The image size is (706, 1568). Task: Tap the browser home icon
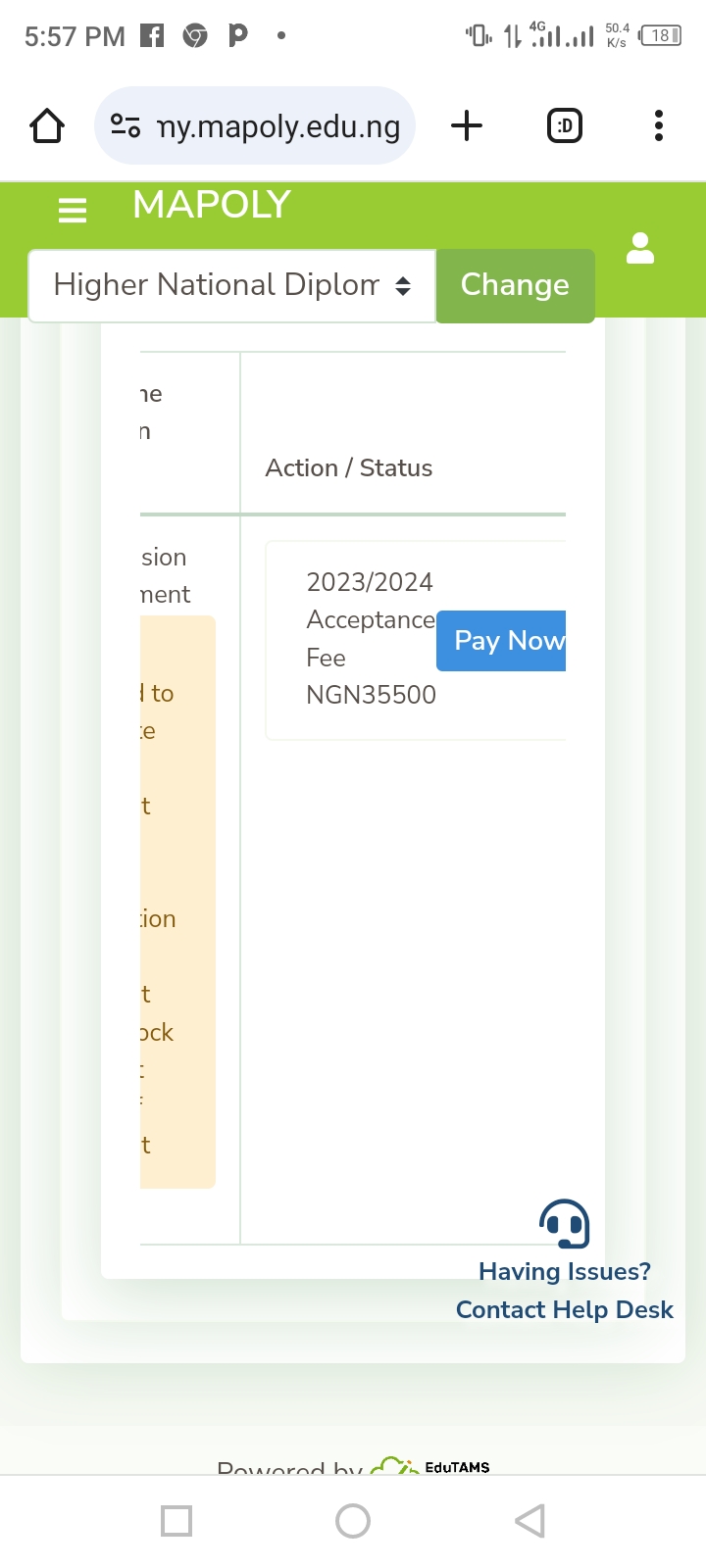(x=47, y=125)
